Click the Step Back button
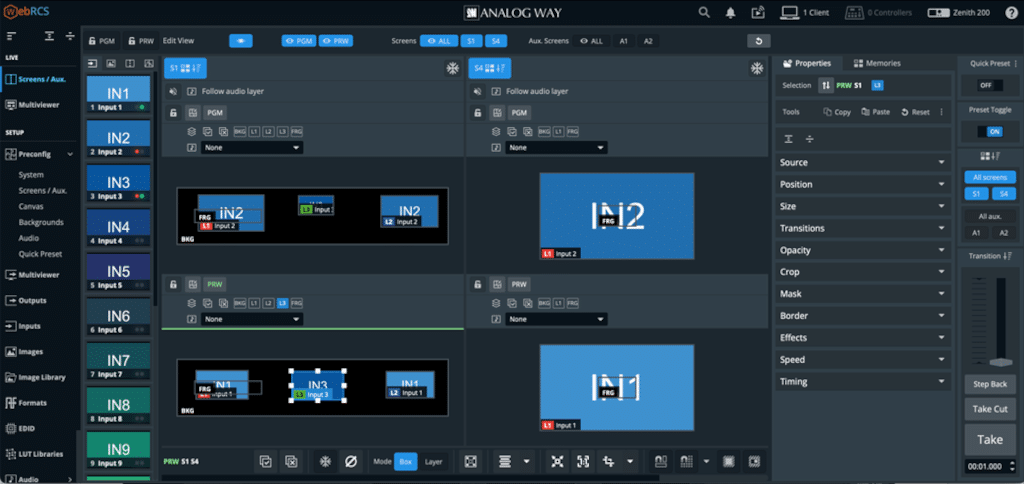Image resolution: width=1024 pixels, height=484 pixels. click(x=989, y=384)
